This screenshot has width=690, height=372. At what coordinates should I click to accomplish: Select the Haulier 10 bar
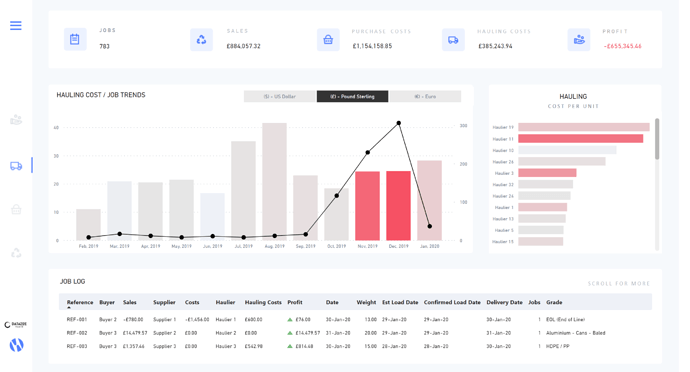pos(567,150)
